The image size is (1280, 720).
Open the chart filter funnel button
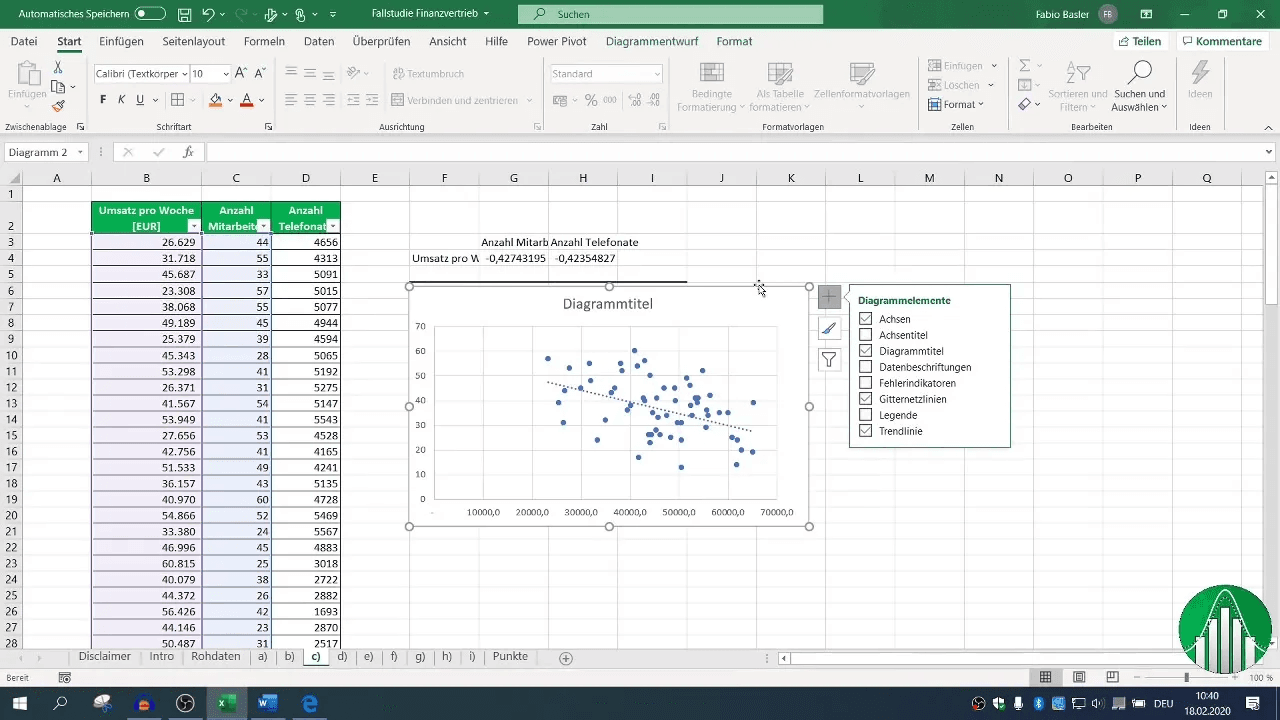click(829, 360)
